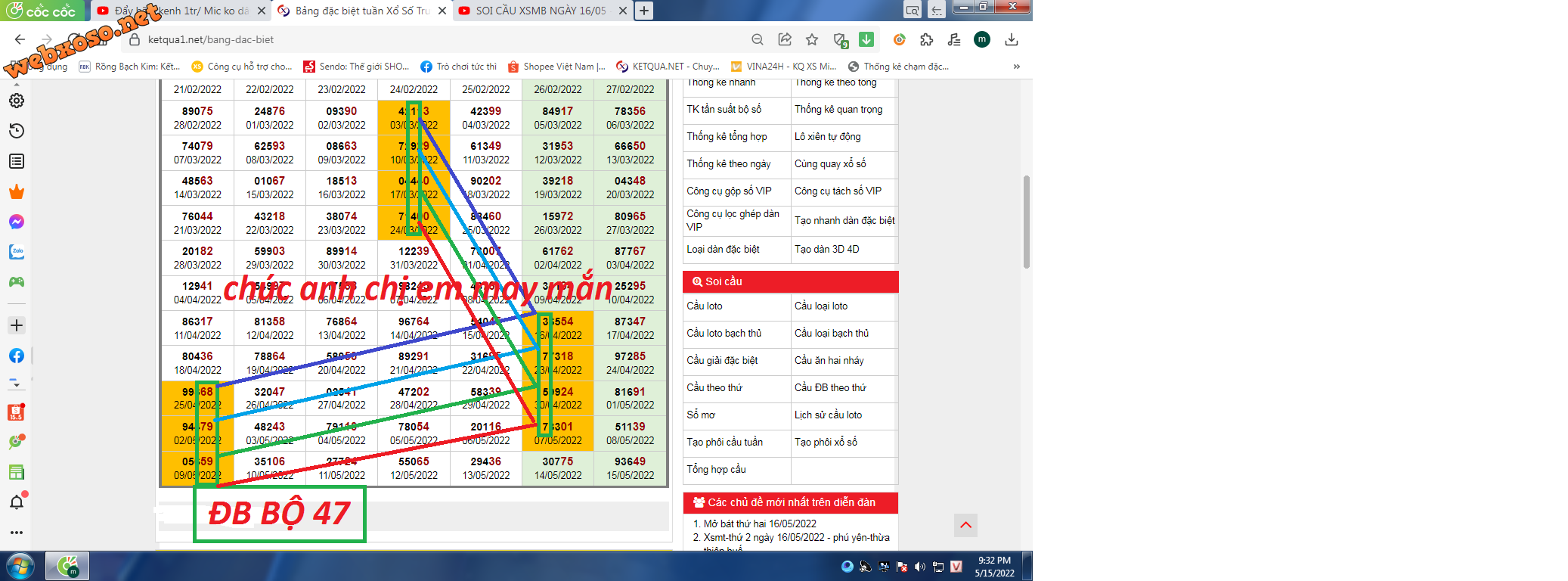Open the Windows Start button

click(x=20, y=566)
